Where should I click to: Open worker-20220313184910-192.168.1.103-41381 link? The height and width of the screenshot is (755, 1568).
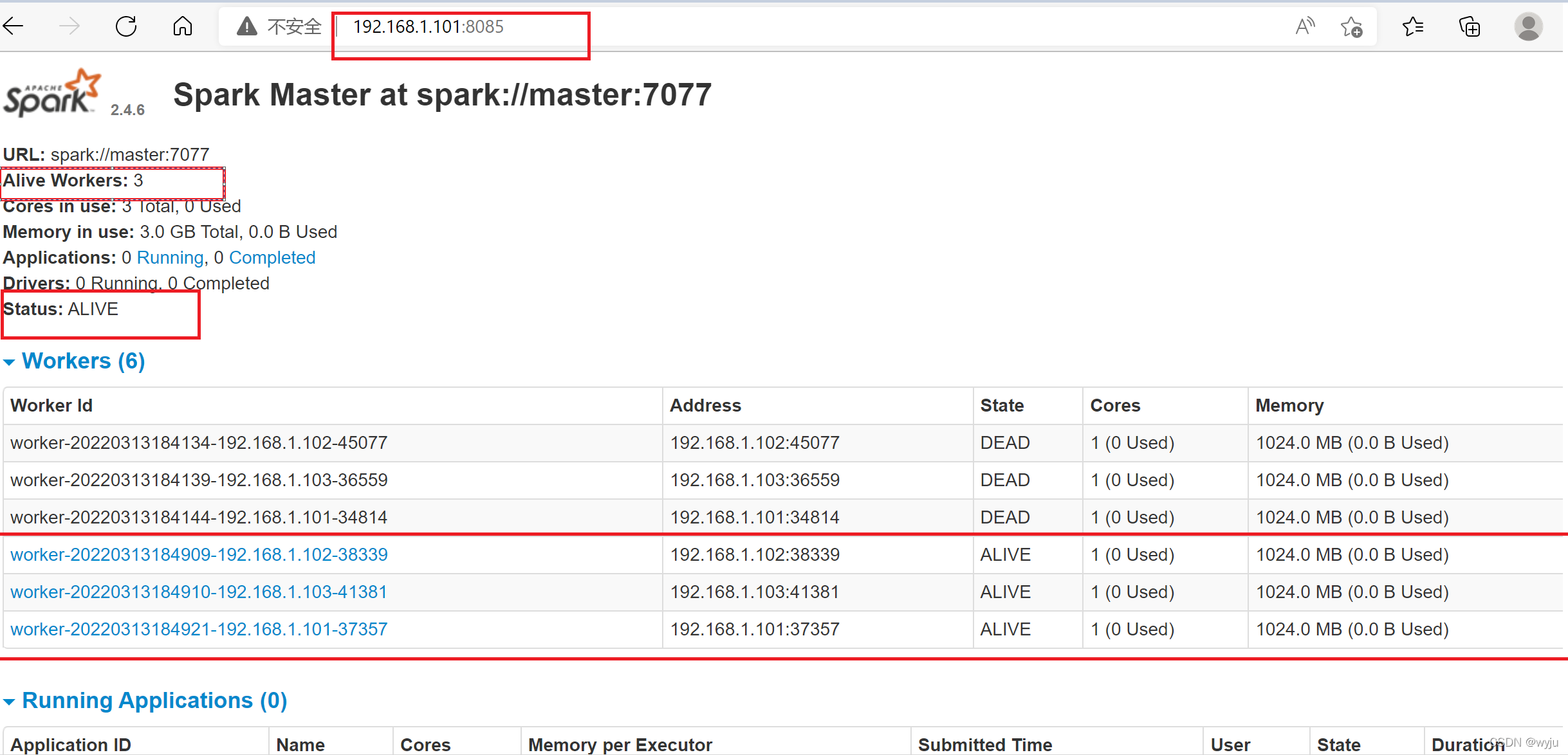(199, 592)
